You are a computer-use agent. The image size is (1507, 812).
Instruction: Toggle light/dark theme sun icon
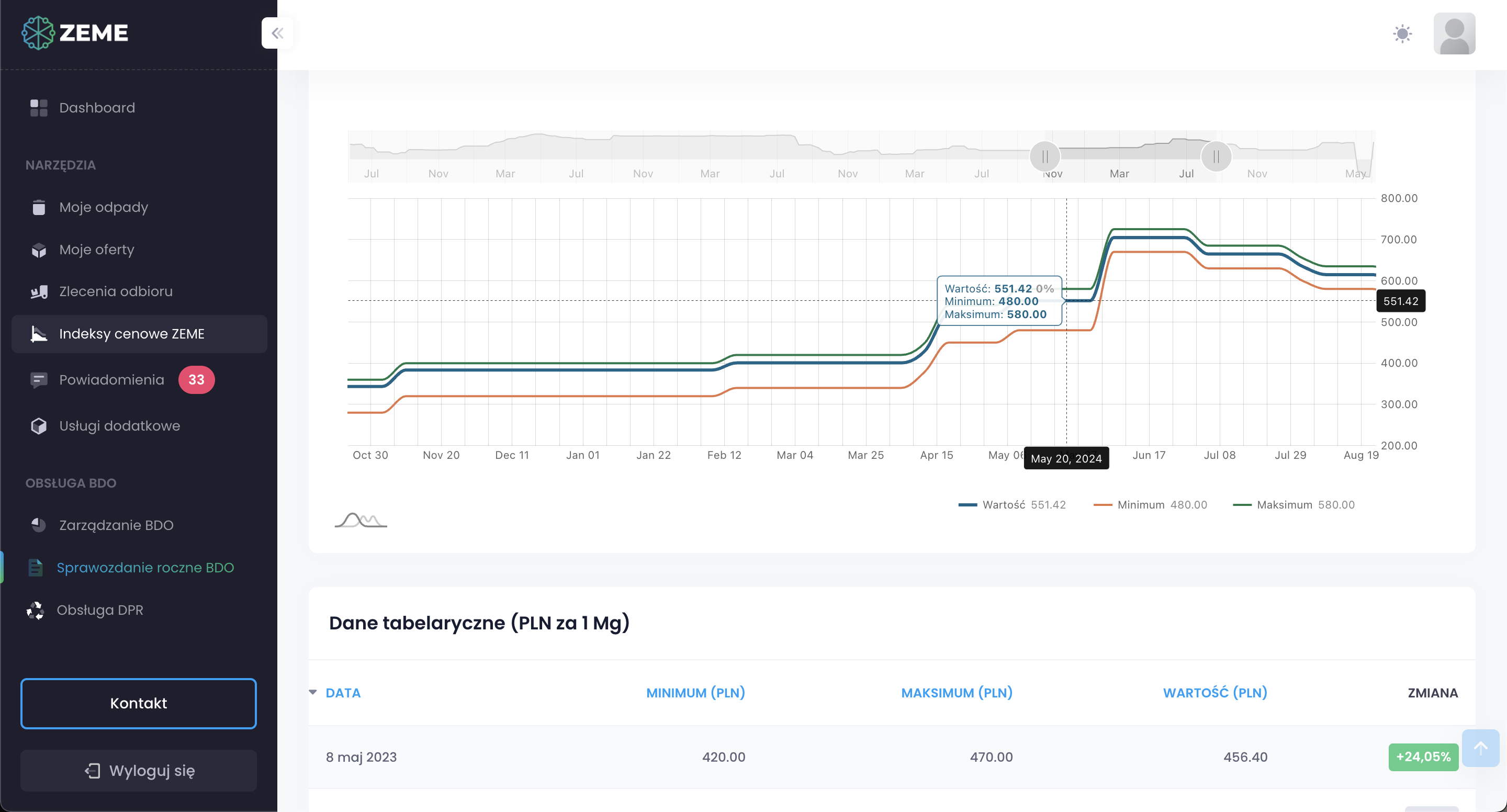(x=1402, y=33)
